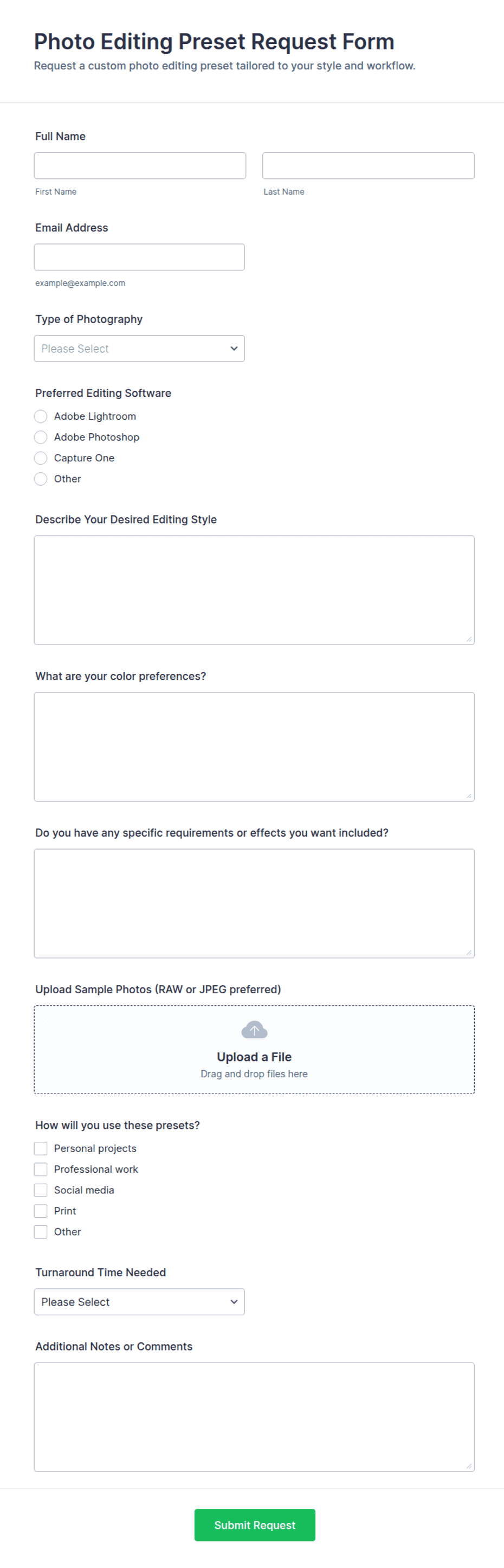The image size is (504, 1568).
Task: Expand the Turnaround Time Needed dropdown
Action: point(139,1301)
